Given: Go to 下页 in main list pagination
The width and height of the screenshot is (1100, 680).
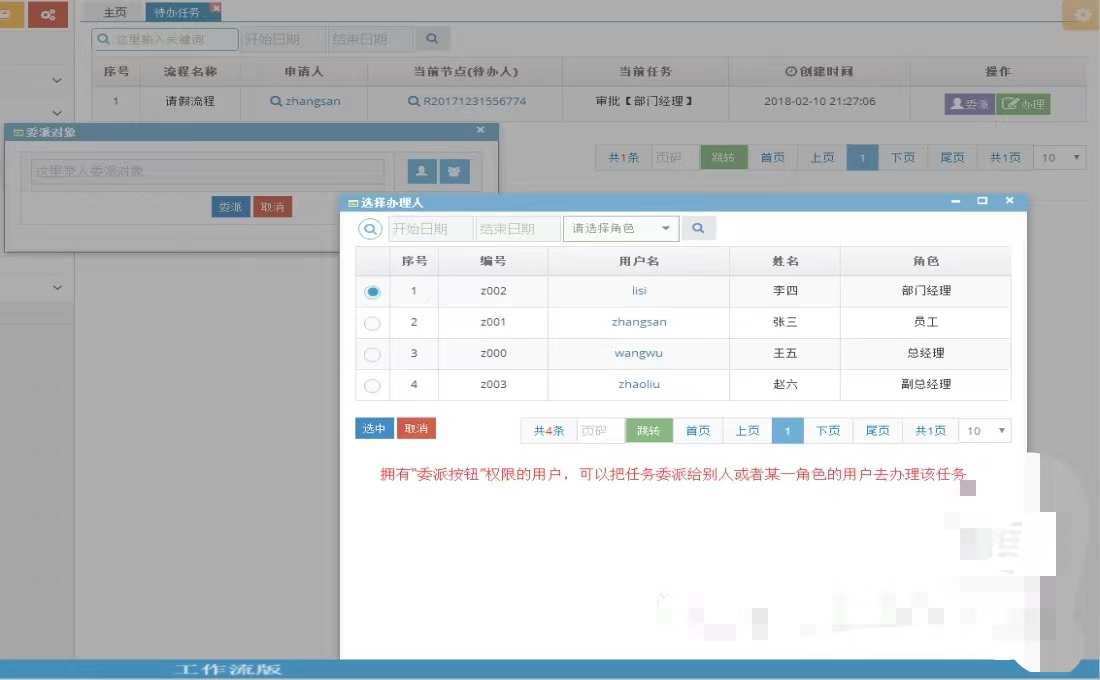Looking at the screenshot, I should point(903,157).
